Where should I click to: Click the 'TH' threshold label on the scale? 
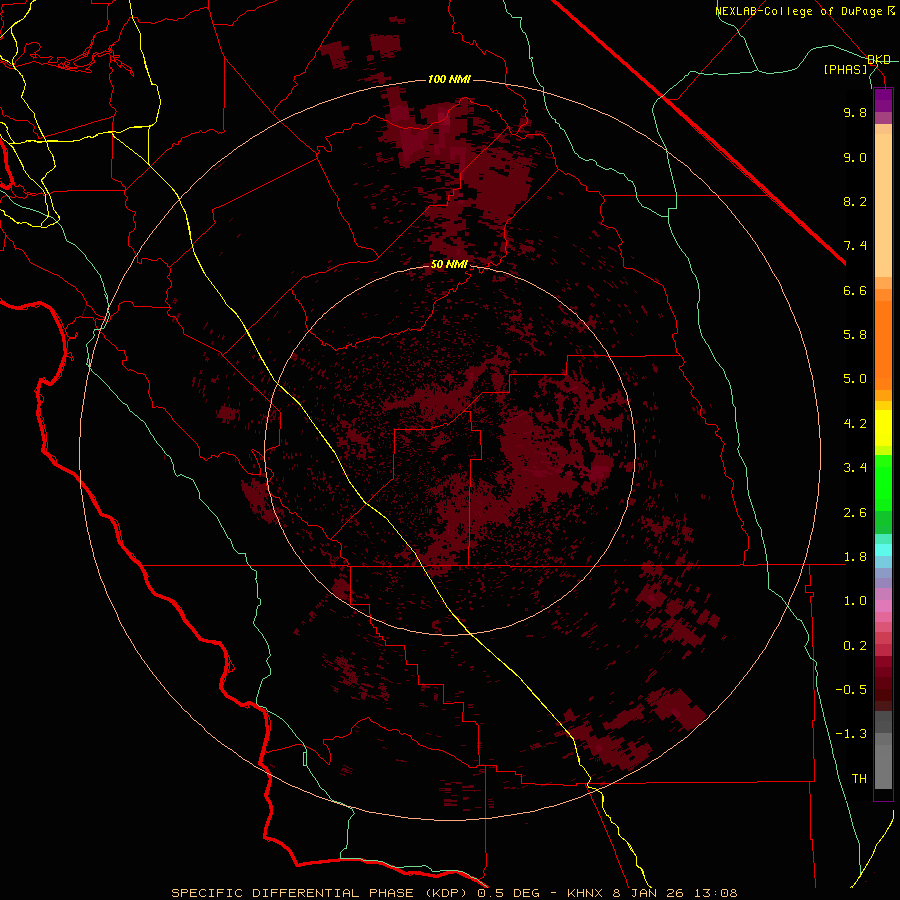click(x=859, y=779)
